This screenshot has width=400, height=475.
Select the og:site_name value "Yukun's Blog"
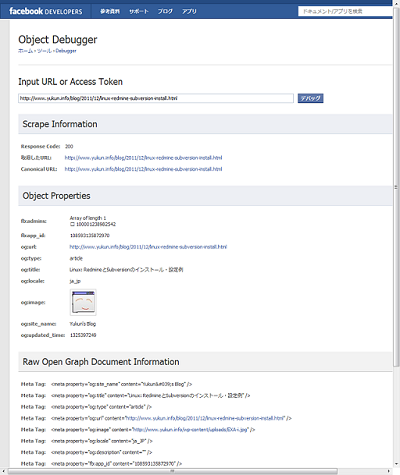83,324
